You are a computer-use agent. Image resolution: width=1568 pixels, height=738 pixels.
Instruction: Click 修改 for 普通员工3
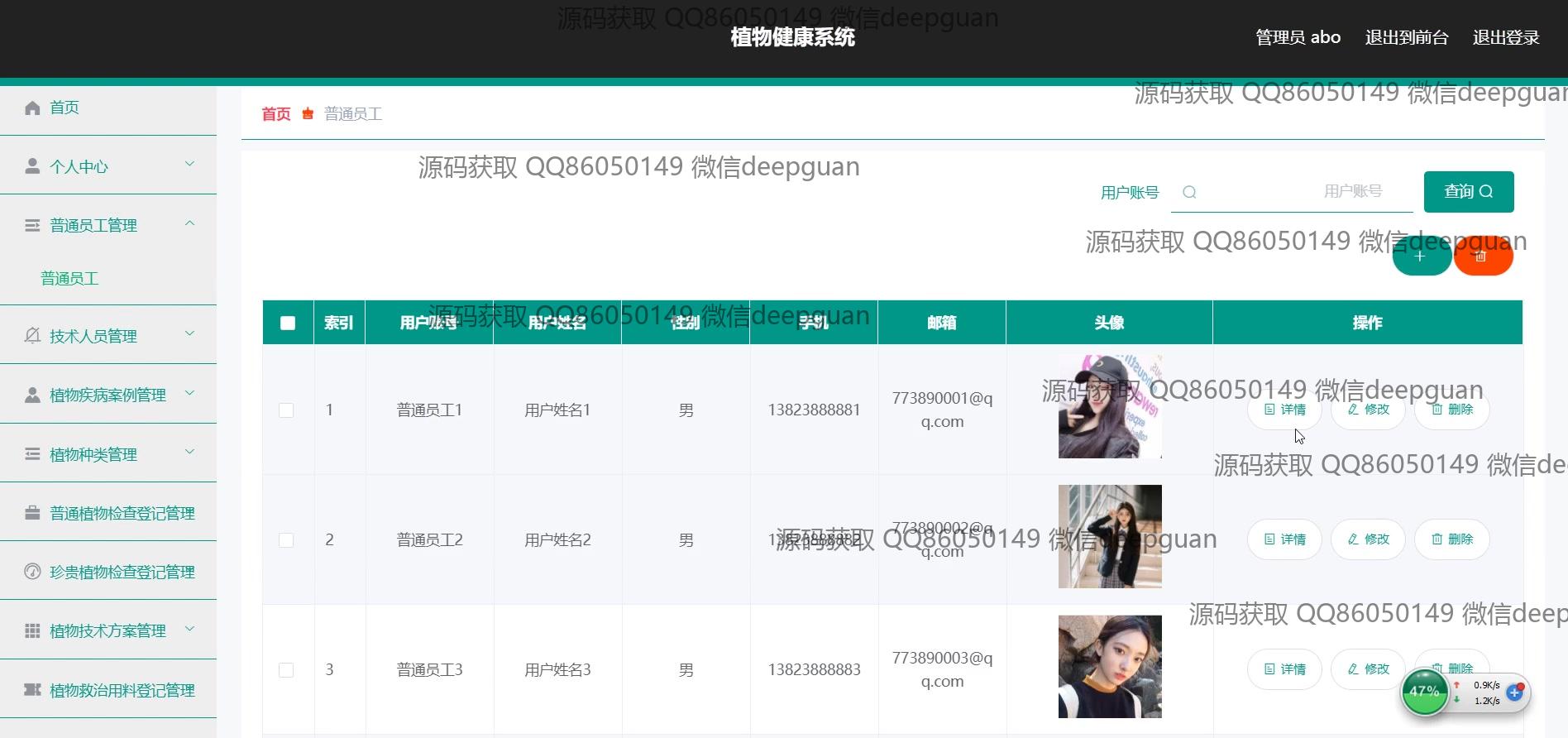1368,669
